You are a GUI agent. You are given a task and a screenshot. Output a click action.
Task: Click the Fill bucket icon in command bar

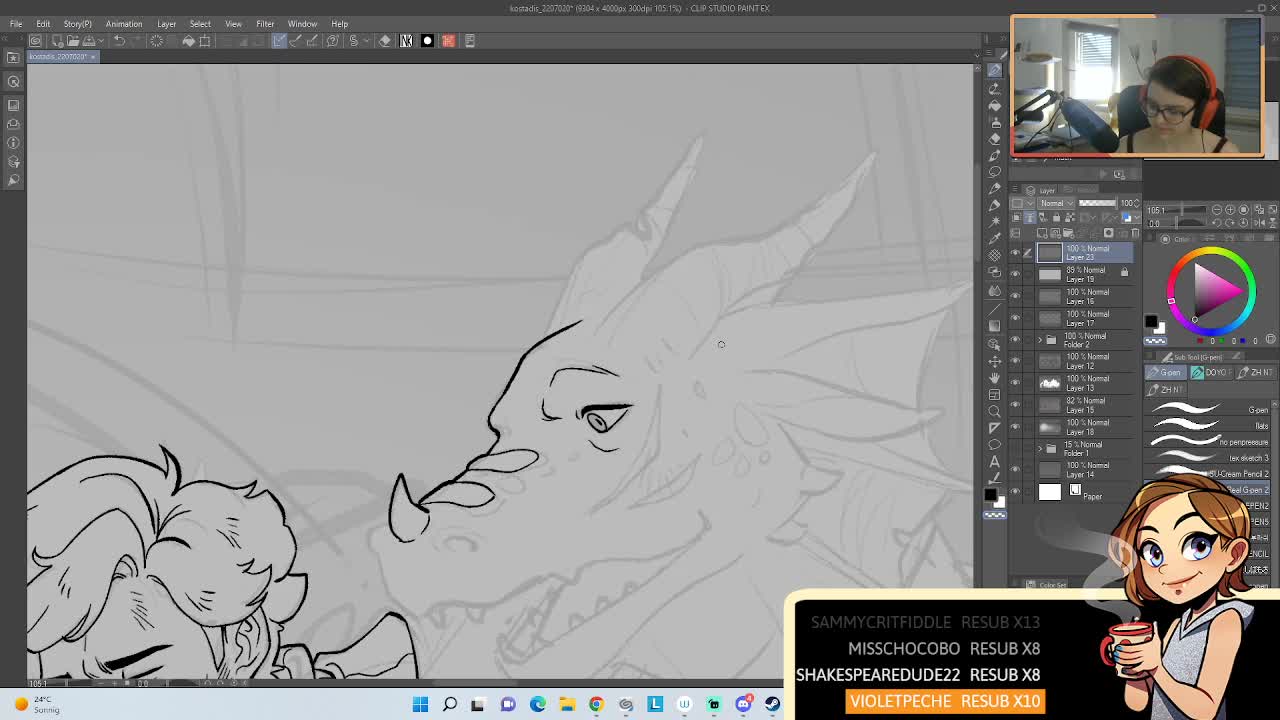click(x=188, y=41)
